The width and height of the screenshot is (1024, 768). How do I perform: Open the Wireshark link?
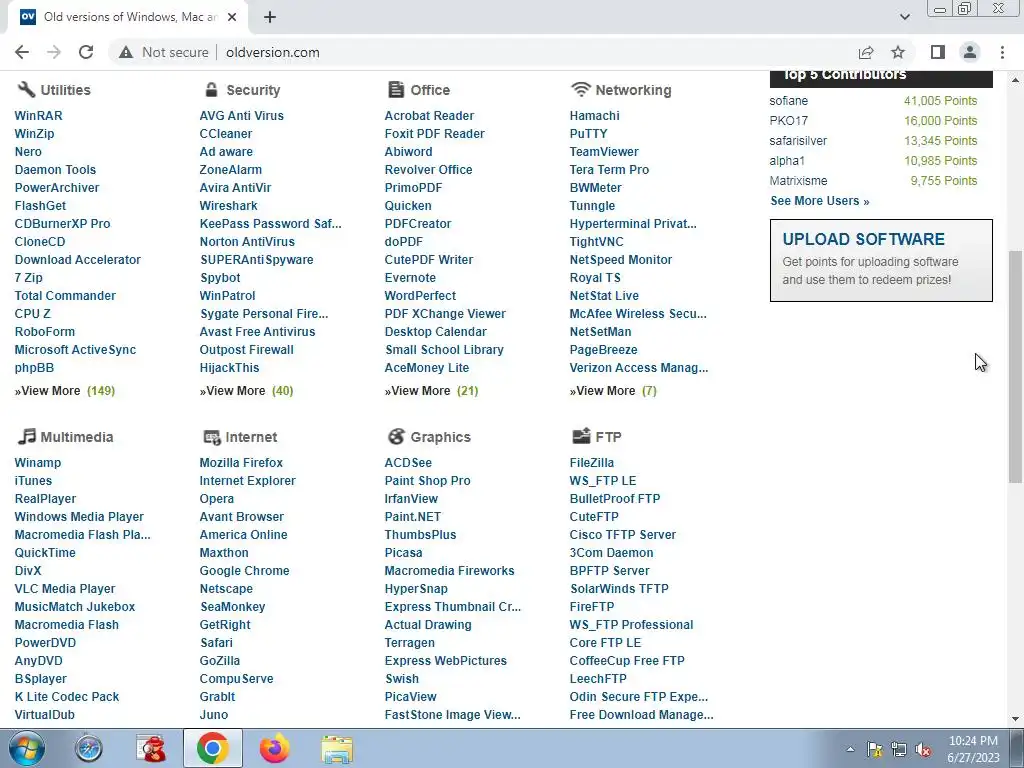coord(229,206)
